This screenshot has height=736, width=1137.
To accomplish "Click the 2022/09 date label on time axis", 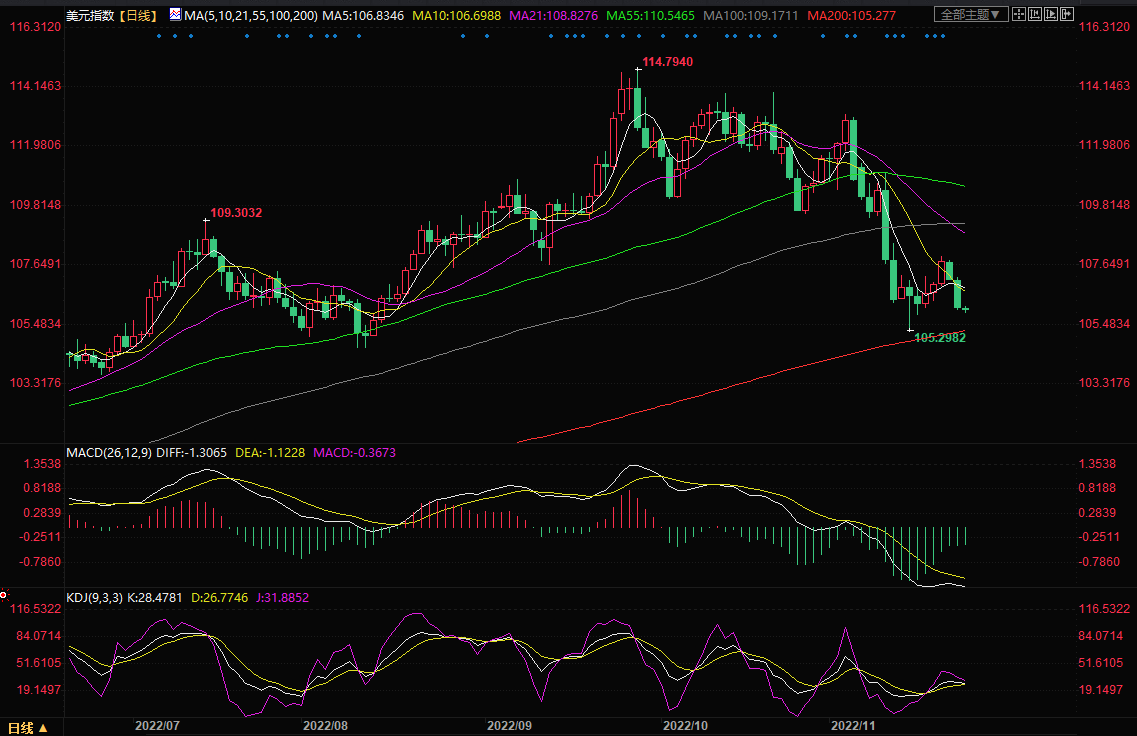I will click(x=511, y=722).
